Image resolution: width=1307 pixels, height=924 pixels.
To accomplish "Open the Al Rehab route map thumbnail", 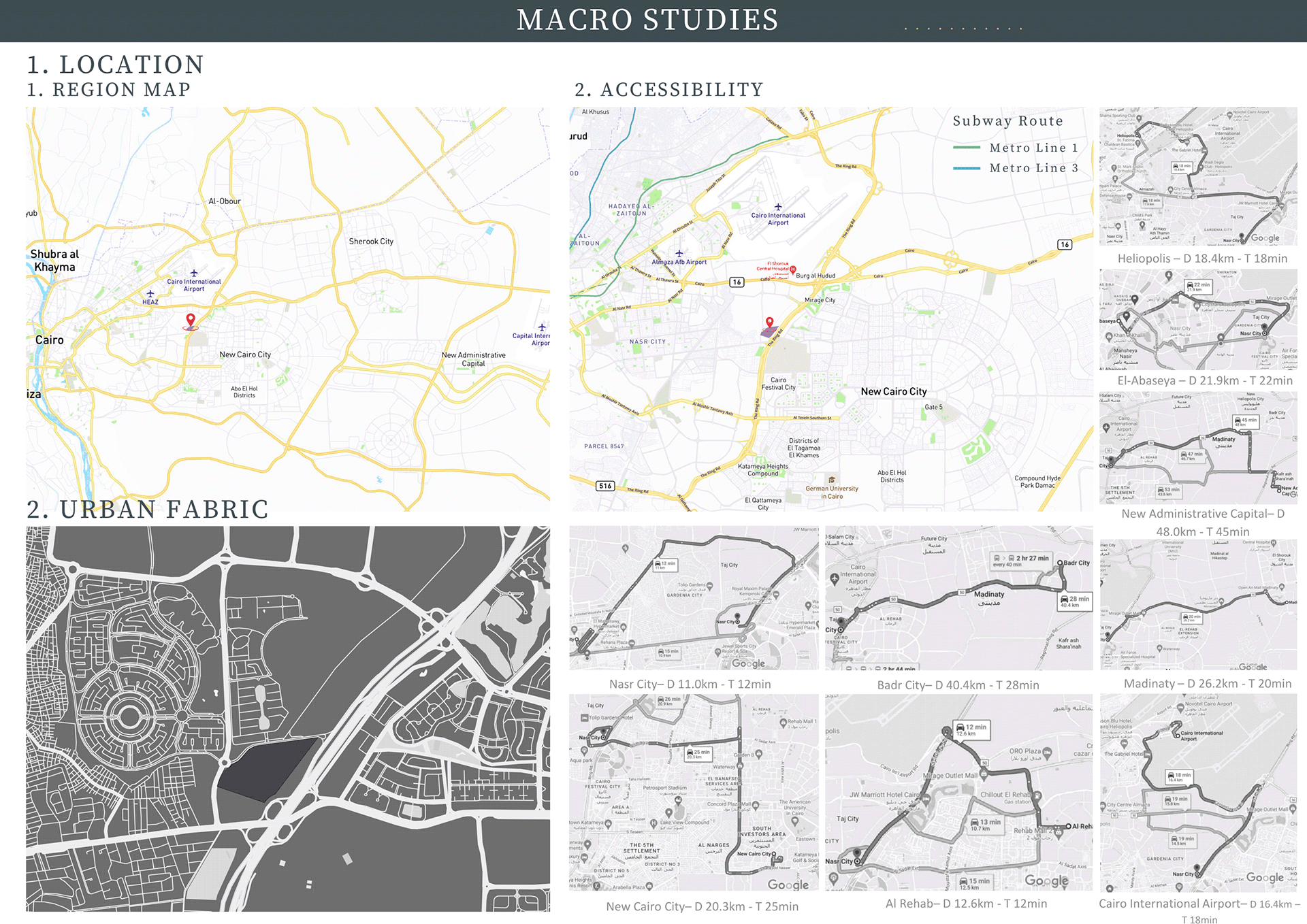I will 959,793.
